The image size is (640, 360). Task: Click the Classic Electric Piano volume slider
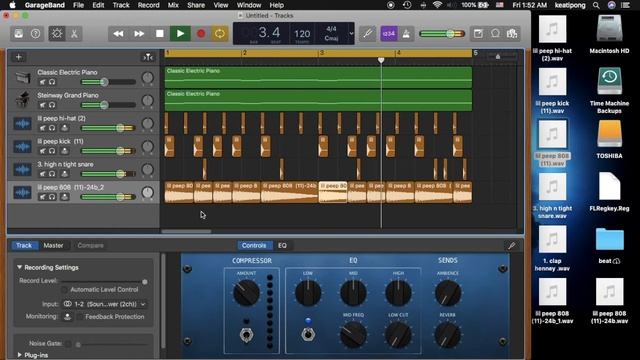click(x=108, y=82)
